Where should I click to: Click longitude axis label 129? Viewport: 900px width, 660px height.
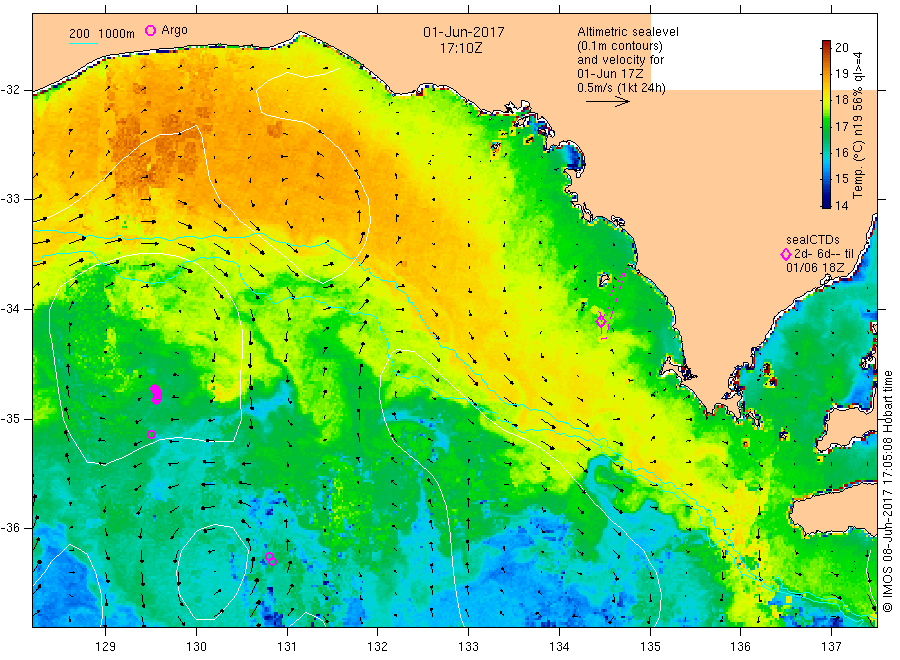pos(106,647)
